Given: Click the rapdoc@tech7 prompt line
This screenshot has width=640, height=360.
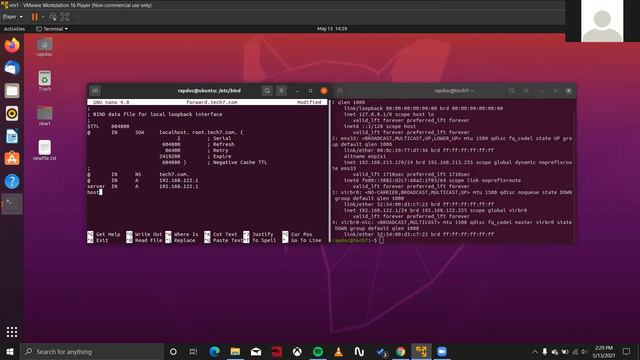Looking at the screenshot, I should pos(358,240).
